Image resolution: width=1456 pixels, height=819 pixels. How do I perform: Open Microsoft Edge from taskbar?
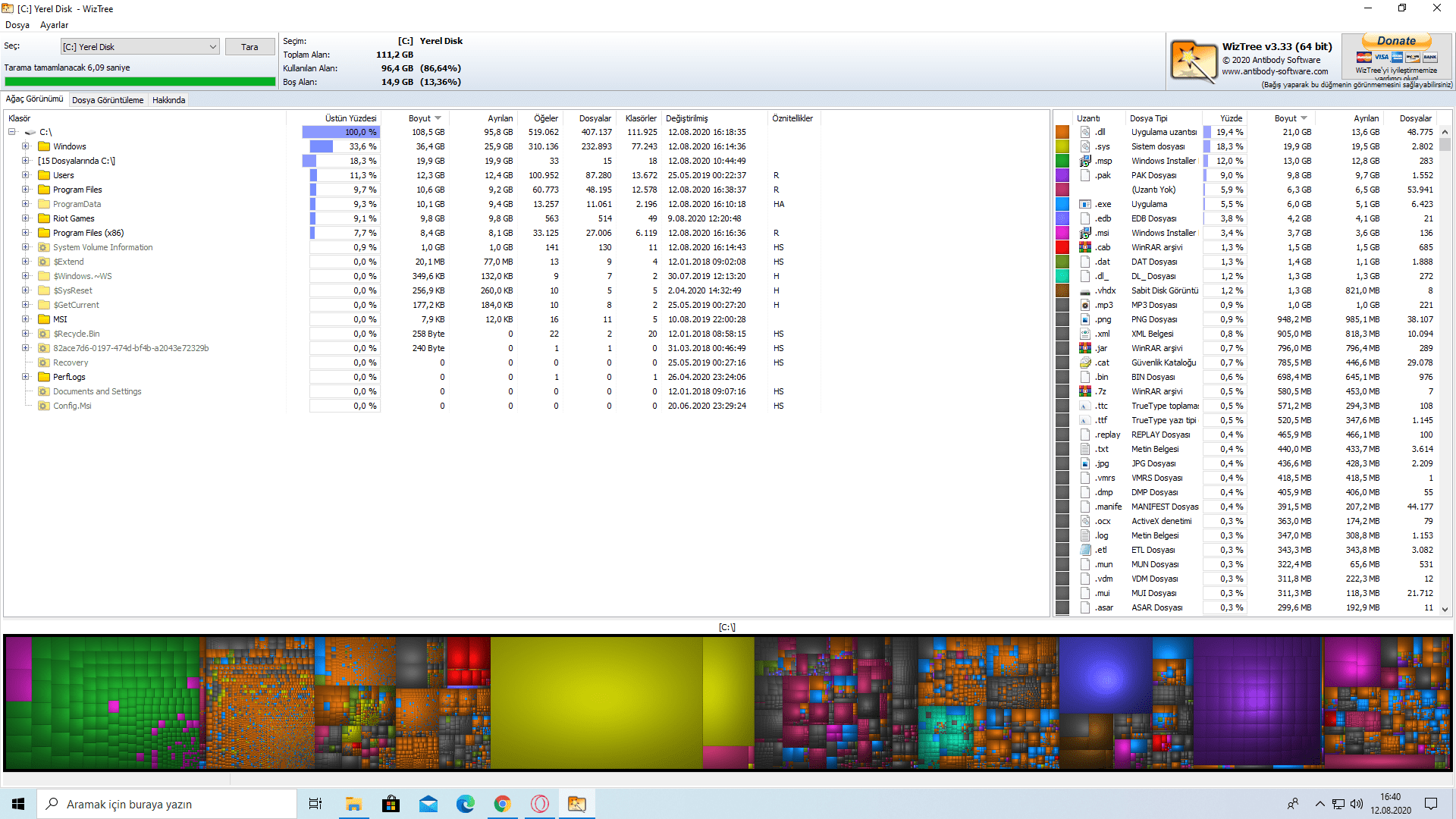click(465, 804)
